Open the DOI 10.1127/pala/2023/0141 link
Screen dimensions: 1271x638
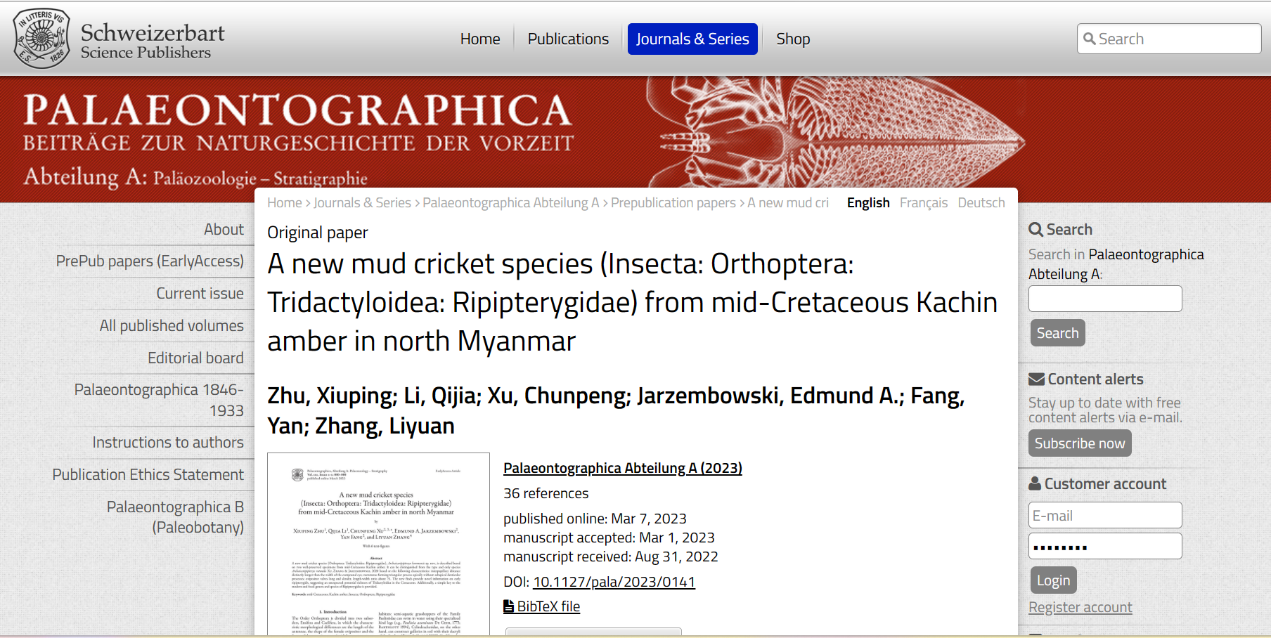coord(613,582)
